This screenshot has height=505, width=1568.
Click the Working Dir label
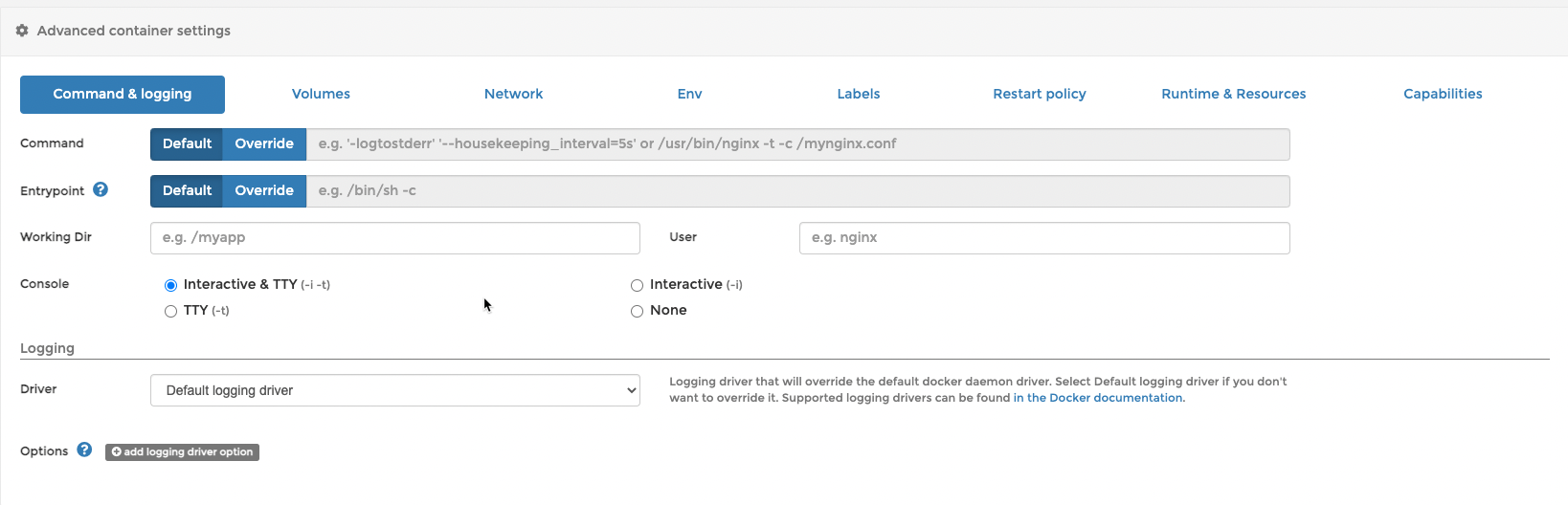pyautogui.click(x=56, y=237)
